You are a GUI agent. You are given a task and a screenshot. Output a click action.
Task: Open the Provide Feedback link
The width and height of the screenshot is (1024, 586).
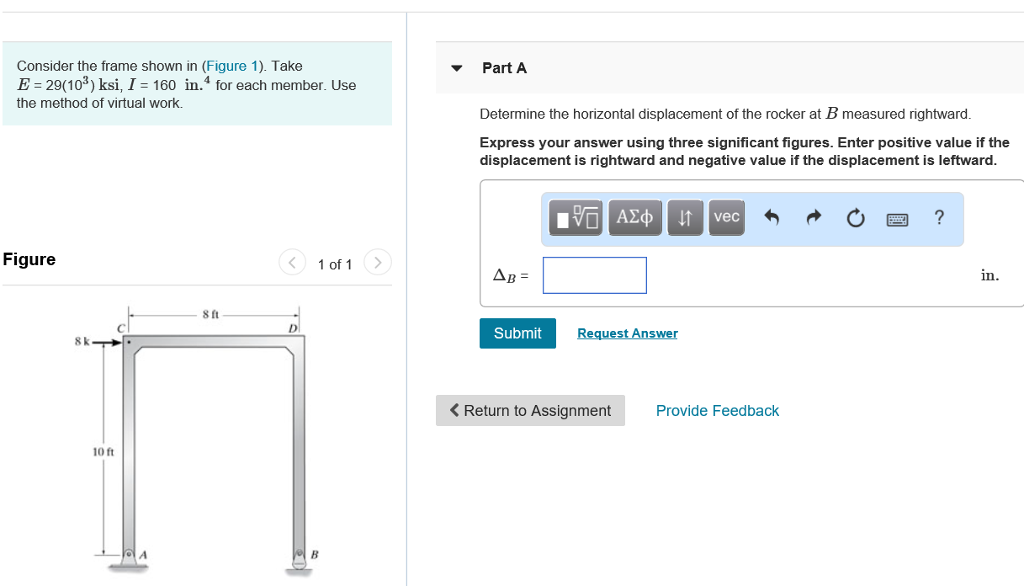tap(717, 410)
